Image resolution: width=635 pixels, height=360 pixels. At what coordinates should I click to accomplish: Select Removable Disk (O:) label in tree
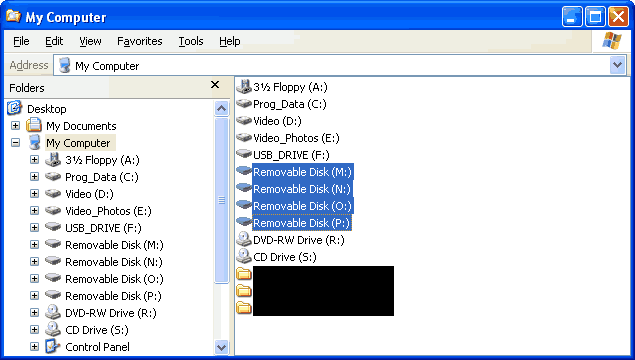[114, 279]
